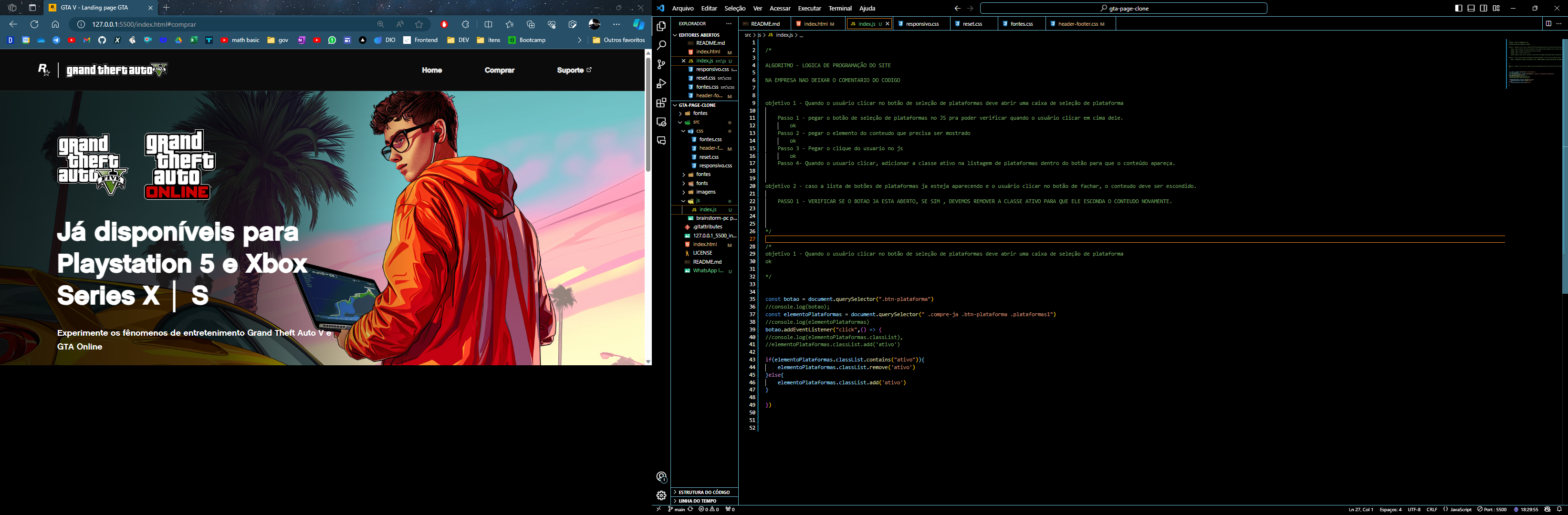1568x515 pixels.
Task: Click the Comprar link on GTA page
Action: [499, 71]
